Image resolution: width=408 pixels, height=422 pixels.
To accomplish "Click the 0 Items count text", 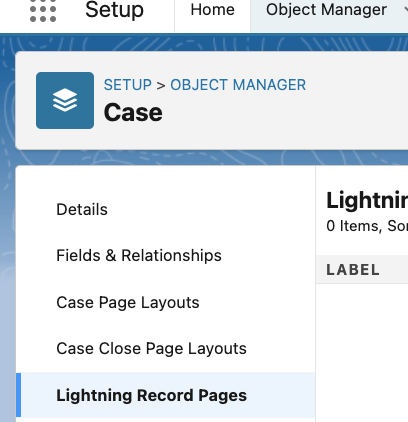I will click(x=354, y=226).
